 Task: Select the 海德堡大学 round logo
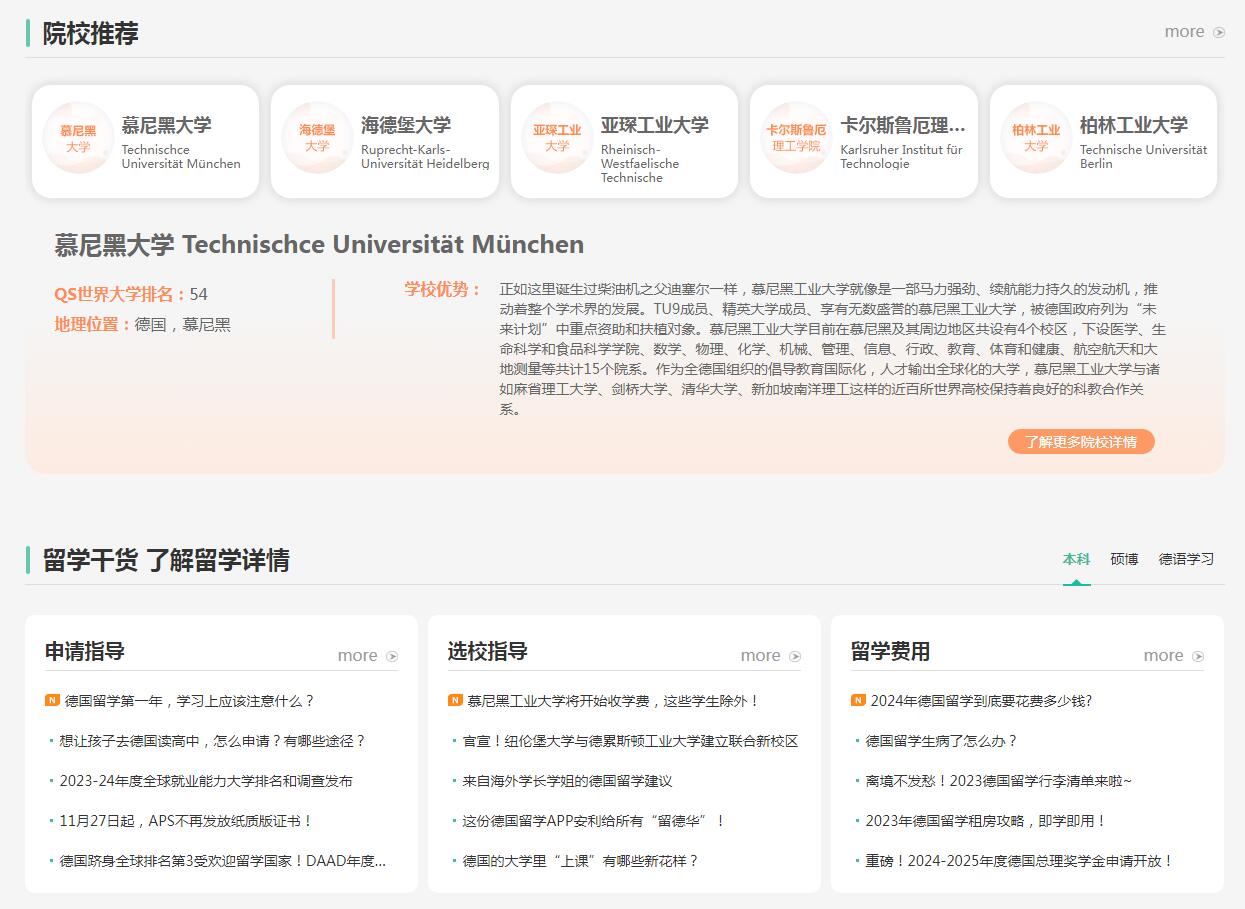(x=317, y=138)
